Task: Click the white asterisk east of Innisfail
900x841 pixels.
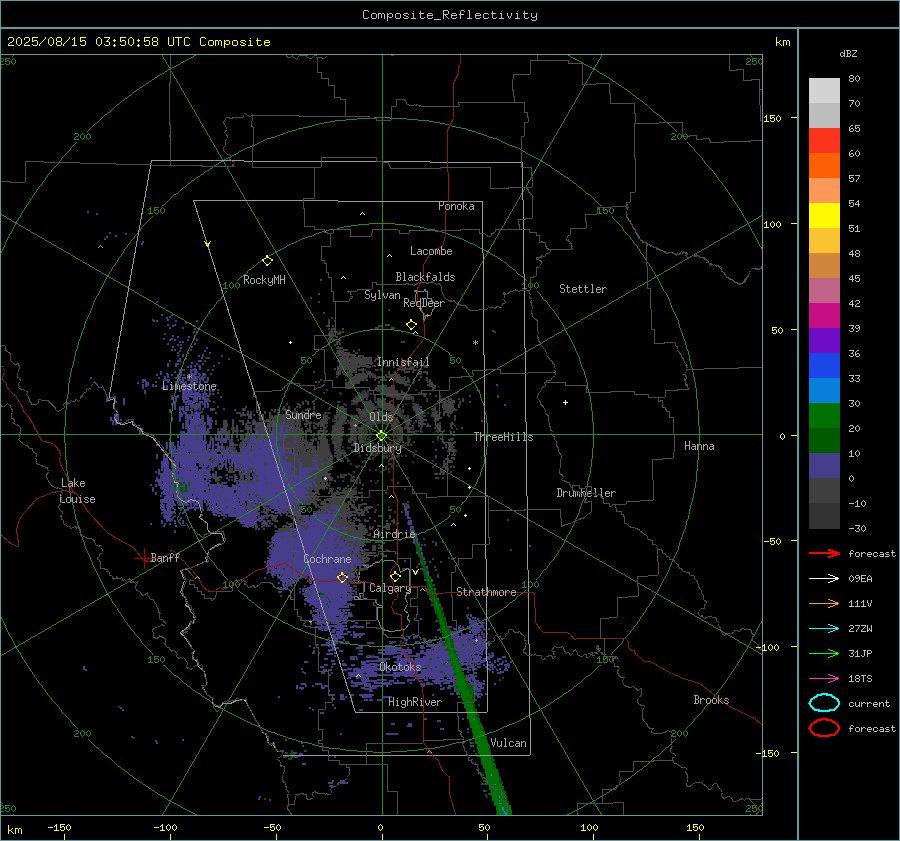Action: (475, 343)
